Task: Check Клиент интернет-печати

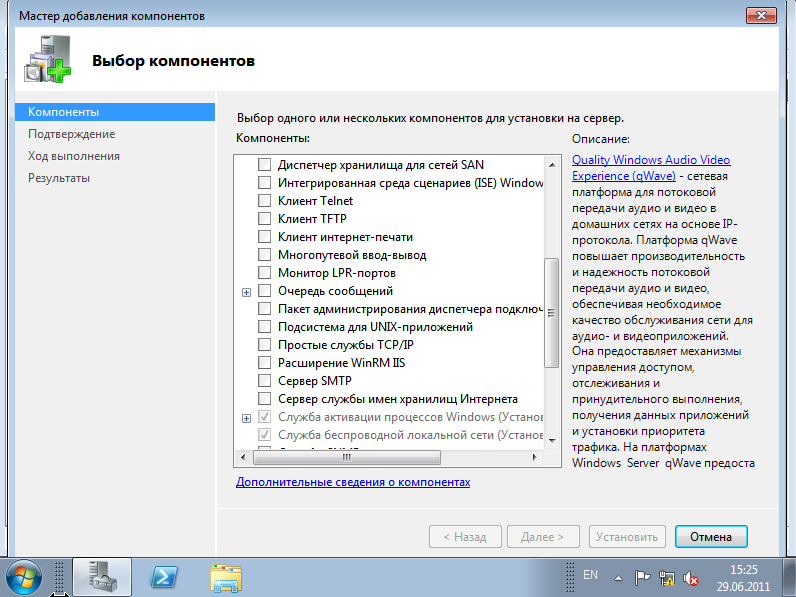Action: (264, 237)
